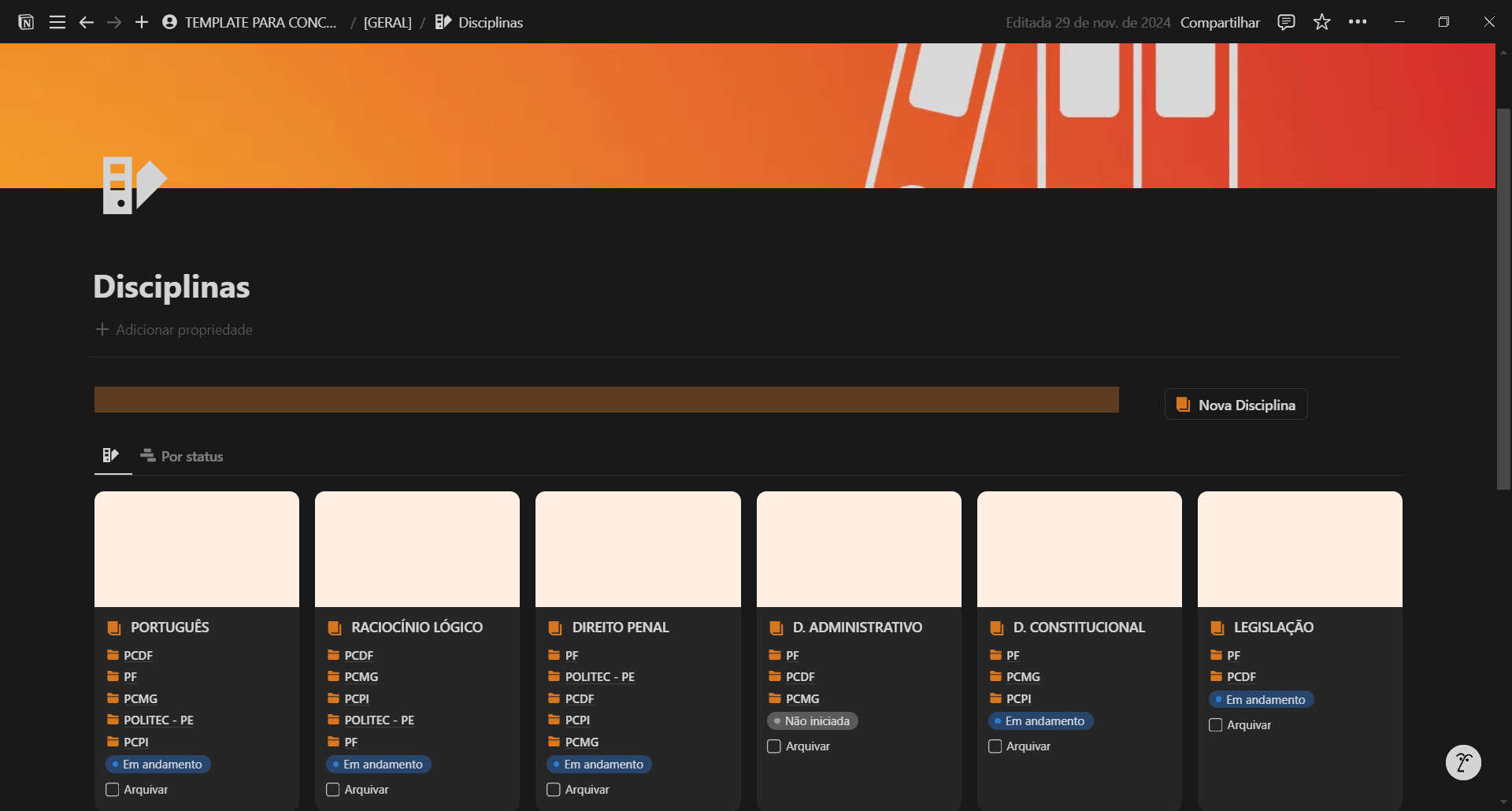
Task: Open status tag on RACIOCÍNIO LÓGICO card
Action: [x=379, y=765]
